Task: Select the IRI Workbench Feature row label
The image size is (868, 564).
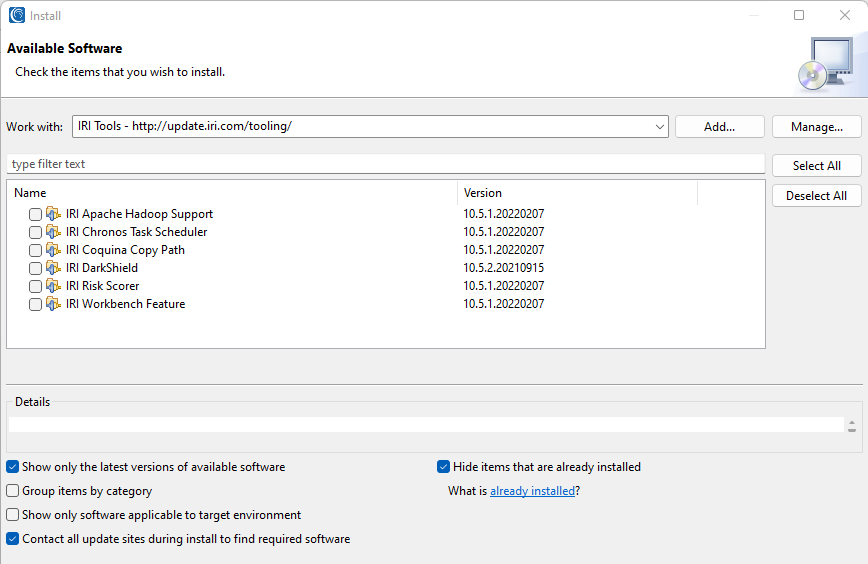Action: point(125,304)
